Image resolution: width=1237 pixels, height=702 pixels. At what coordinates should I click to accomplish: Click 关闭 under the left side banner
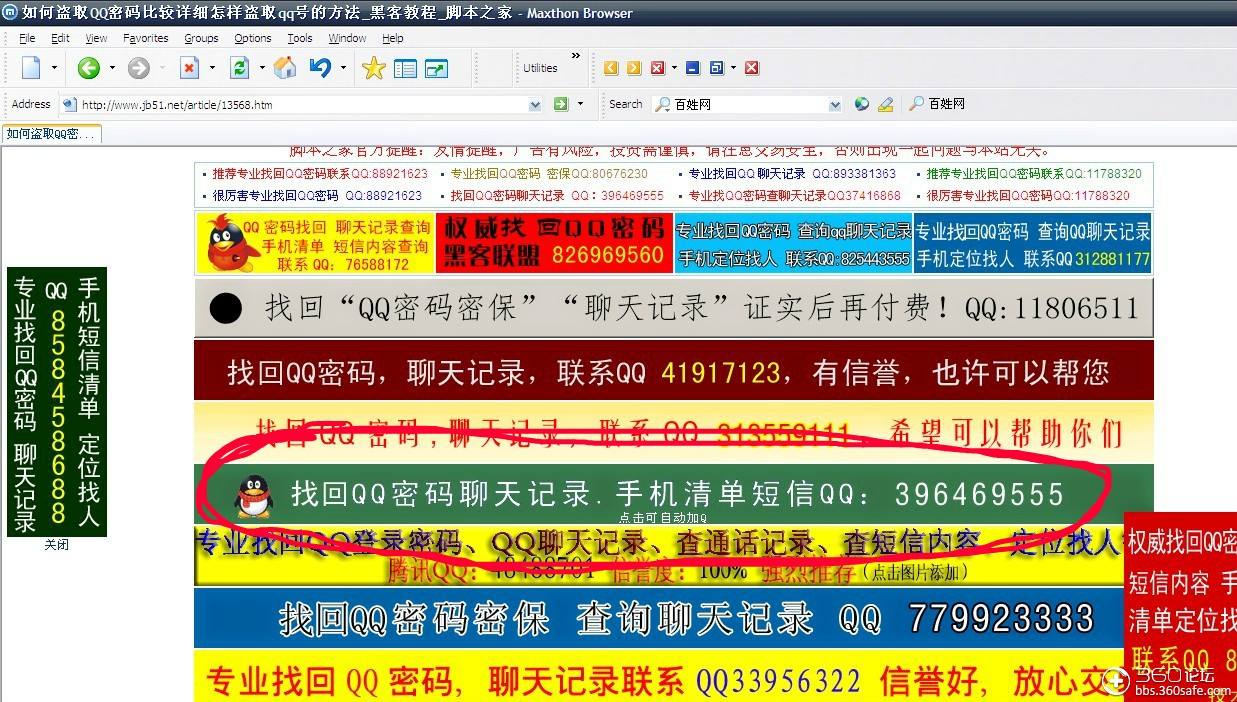click(56, 545)
